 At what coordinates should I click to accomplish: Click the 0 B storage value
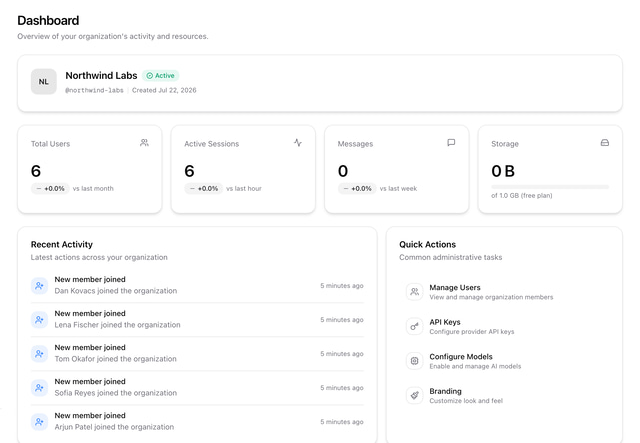point(503,171)
